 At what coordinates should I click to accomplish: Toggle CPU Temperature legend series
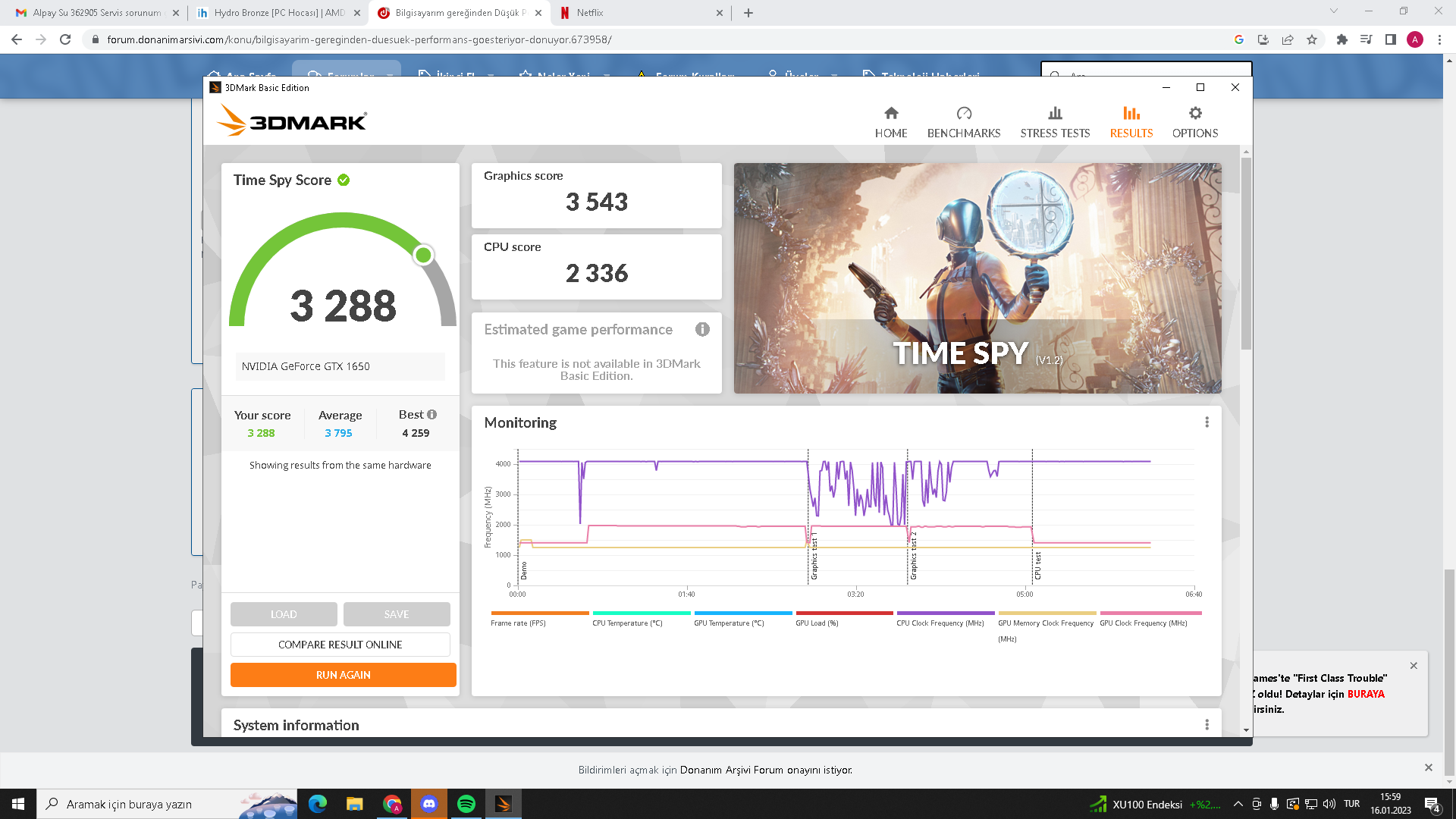641,619
